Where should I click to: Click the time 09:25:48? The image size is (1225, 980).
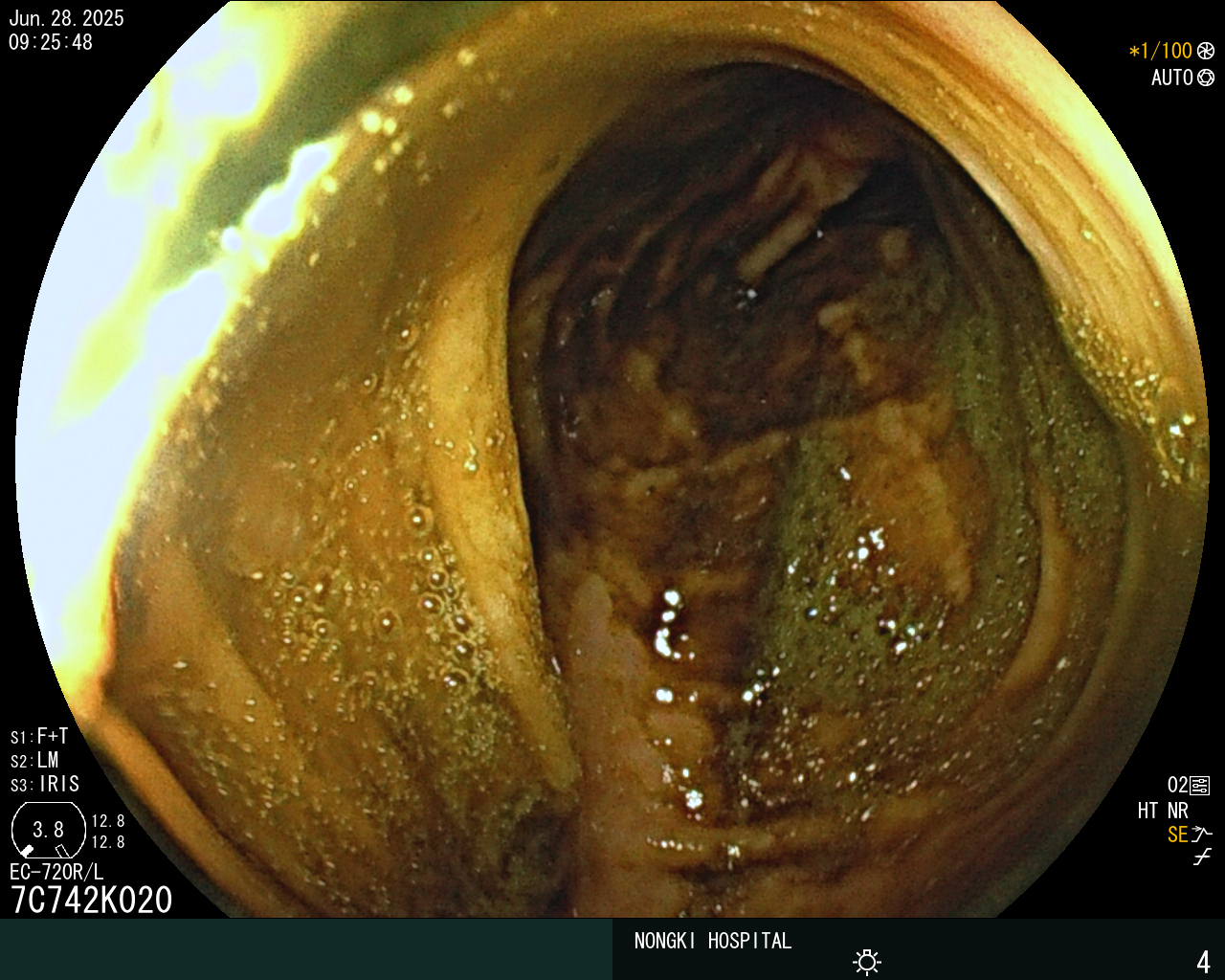tap(51, 42)
